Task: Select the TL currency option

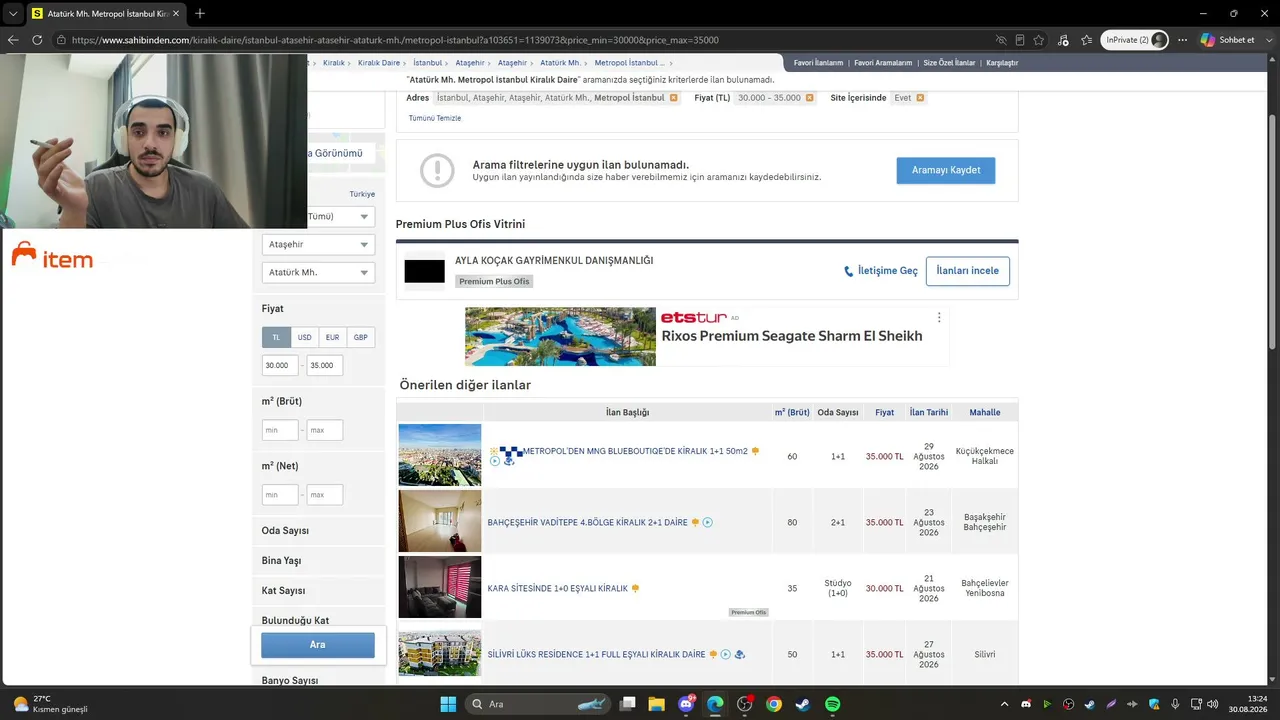Action: point(276,337)
